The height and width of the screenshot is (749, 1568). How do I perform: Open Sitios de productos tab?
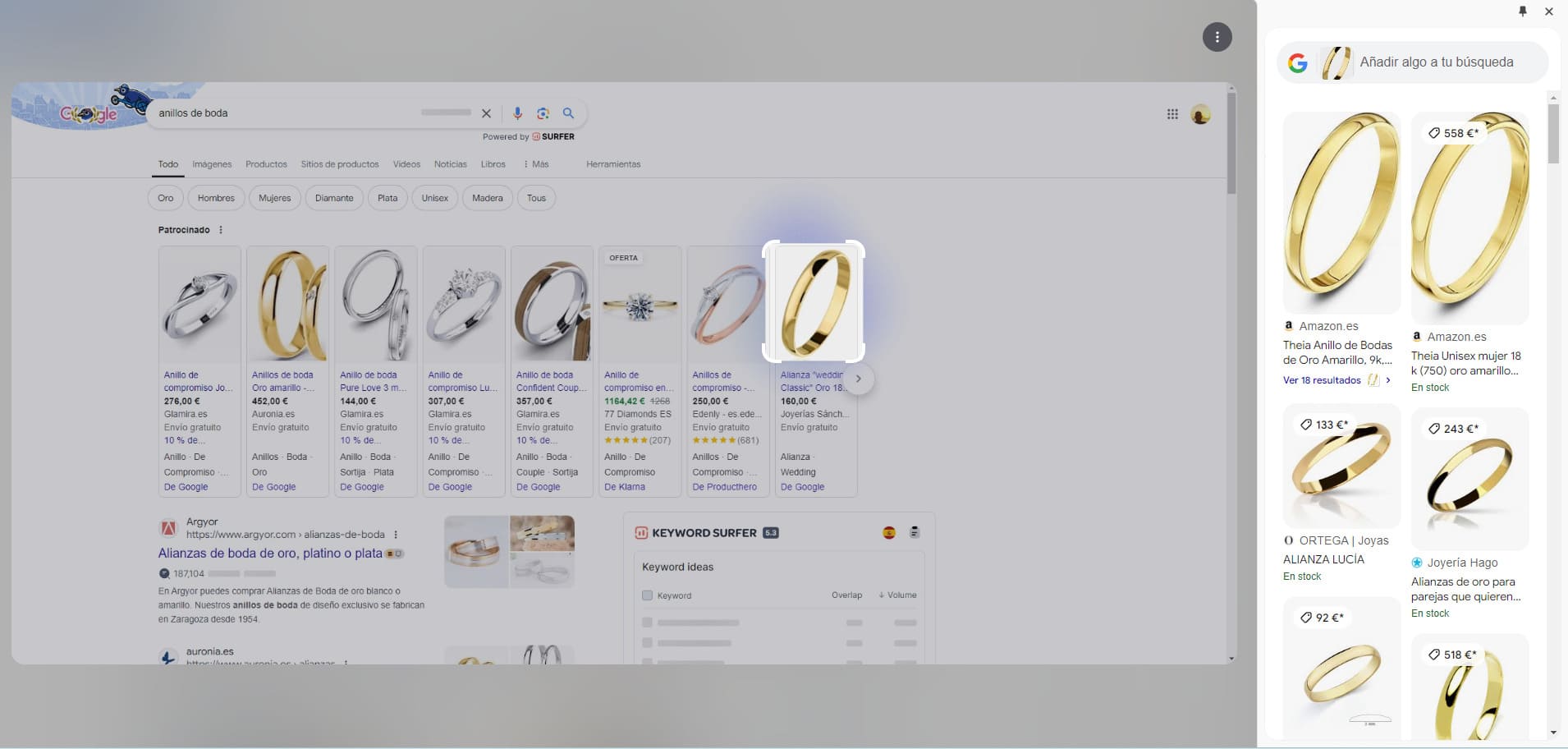click(x=340, y=164)
